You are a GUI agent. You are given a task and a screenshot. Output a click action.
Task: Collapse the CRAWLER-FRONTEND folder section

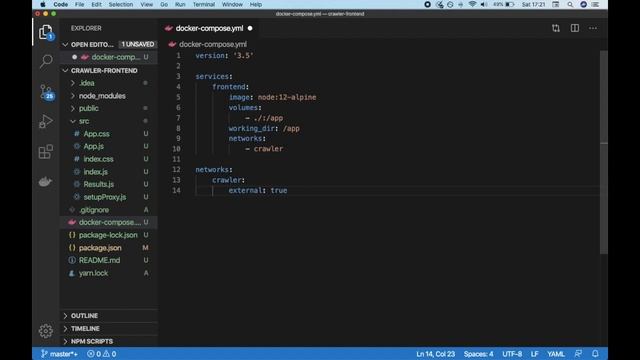click(x=65, y=71)
